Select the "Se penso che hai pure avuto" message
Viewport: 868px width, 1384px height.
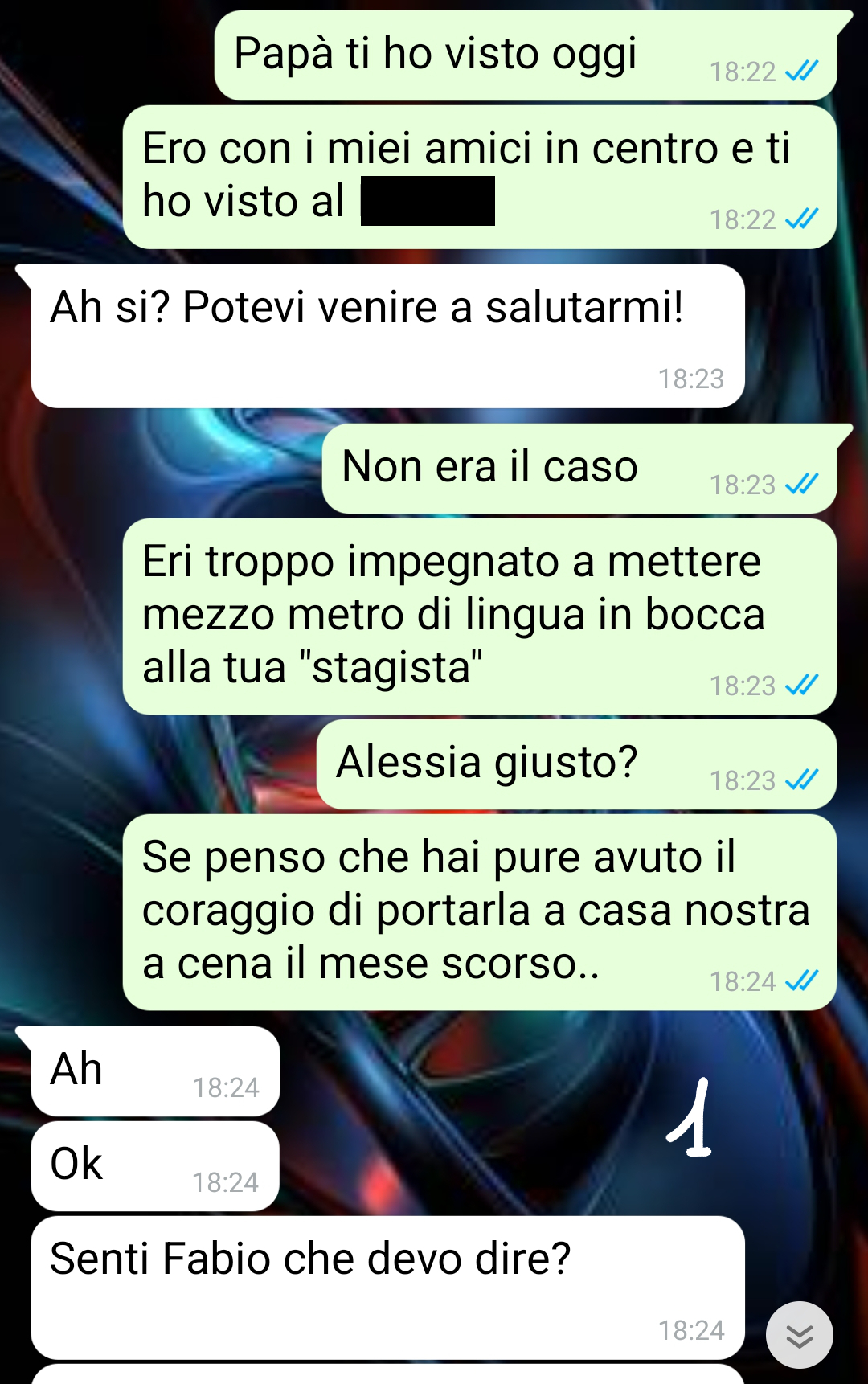pyautogui.click(x=480, y=912)
